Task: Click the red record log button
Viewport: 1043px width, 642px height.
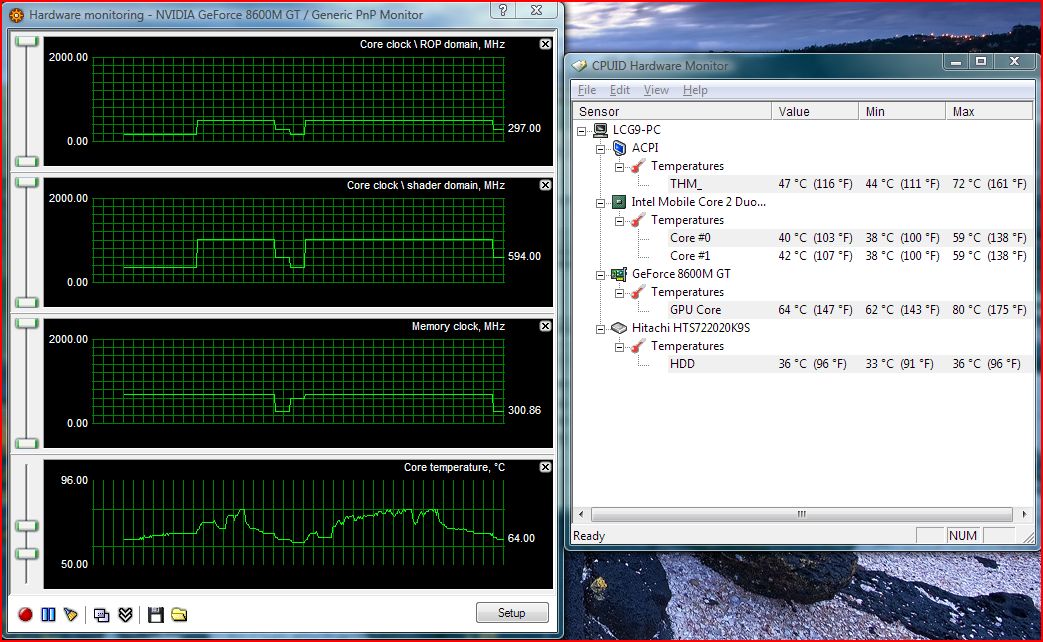Action: pyautogui.click(x=25, y=614)
